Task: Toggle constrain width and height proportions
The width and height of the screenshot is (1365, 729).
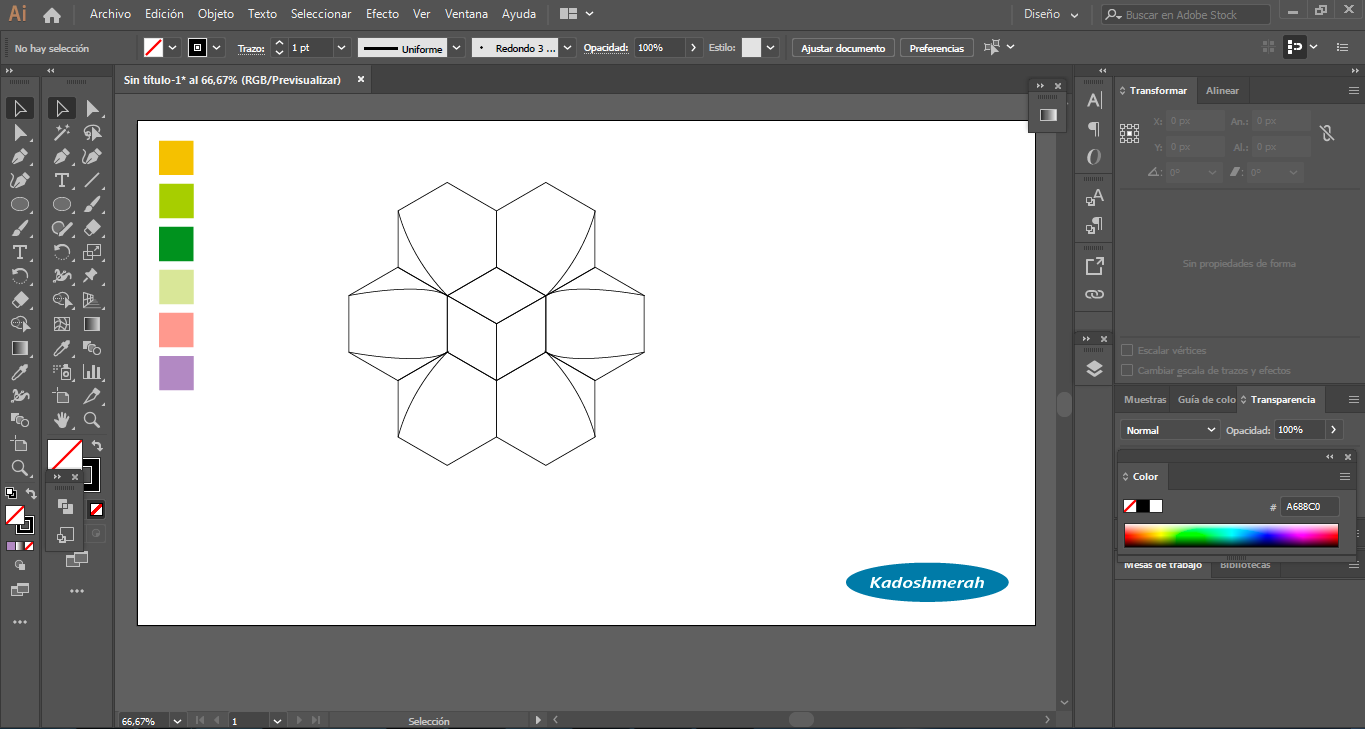Action: [1327, 133]
